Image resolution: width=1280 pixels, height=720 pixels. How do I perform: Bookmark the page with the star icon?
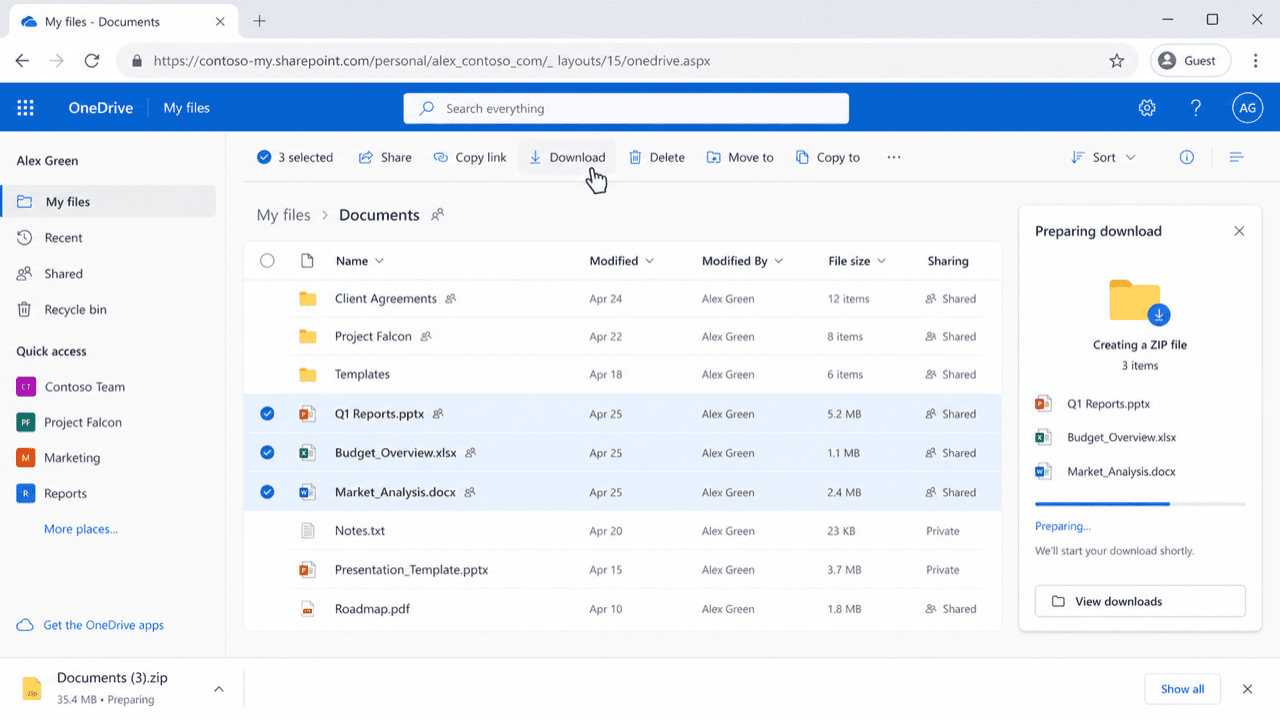pyautogui.click(x=1117, y=61)
